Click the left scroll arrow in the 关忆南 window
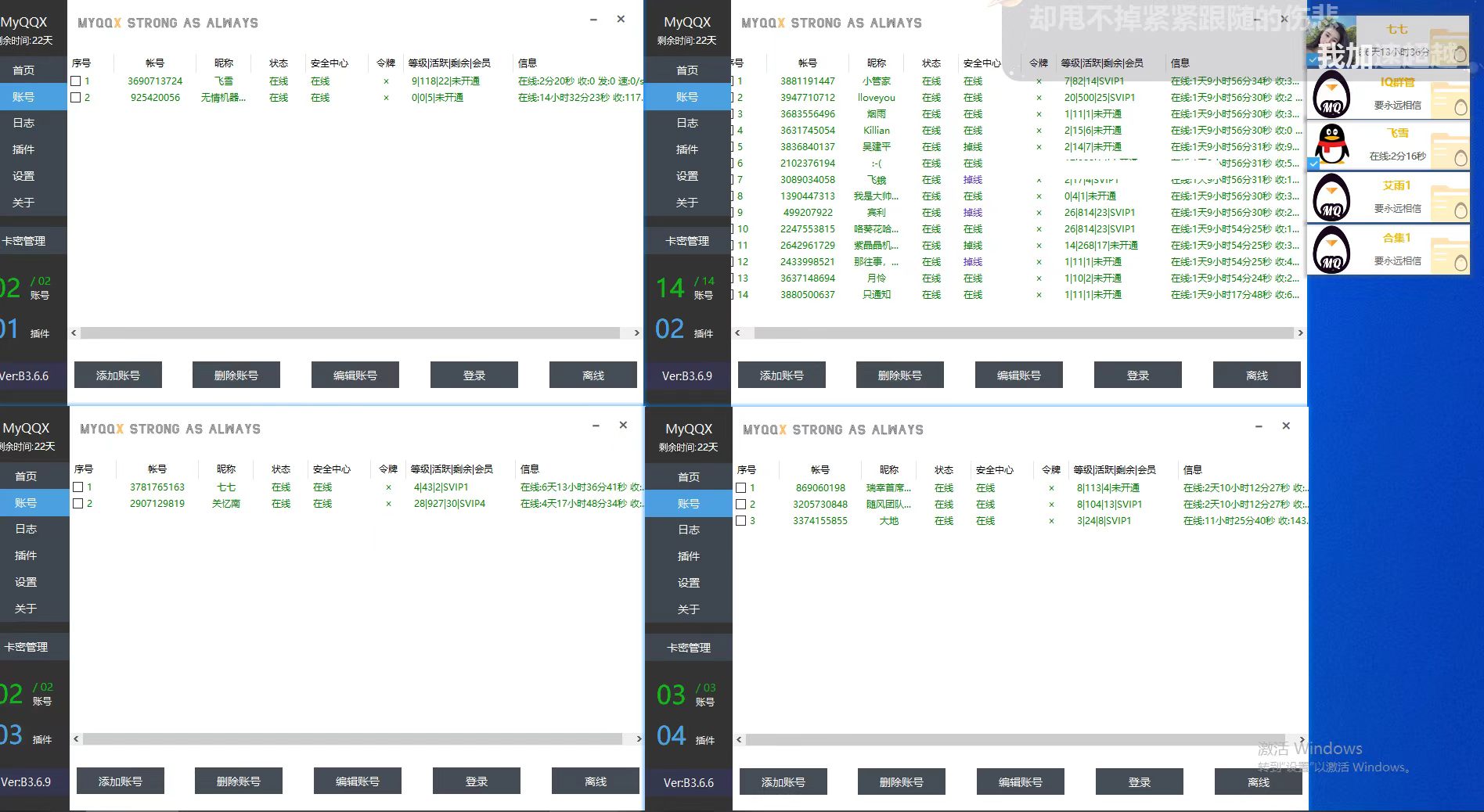 [x=76, y=739]
